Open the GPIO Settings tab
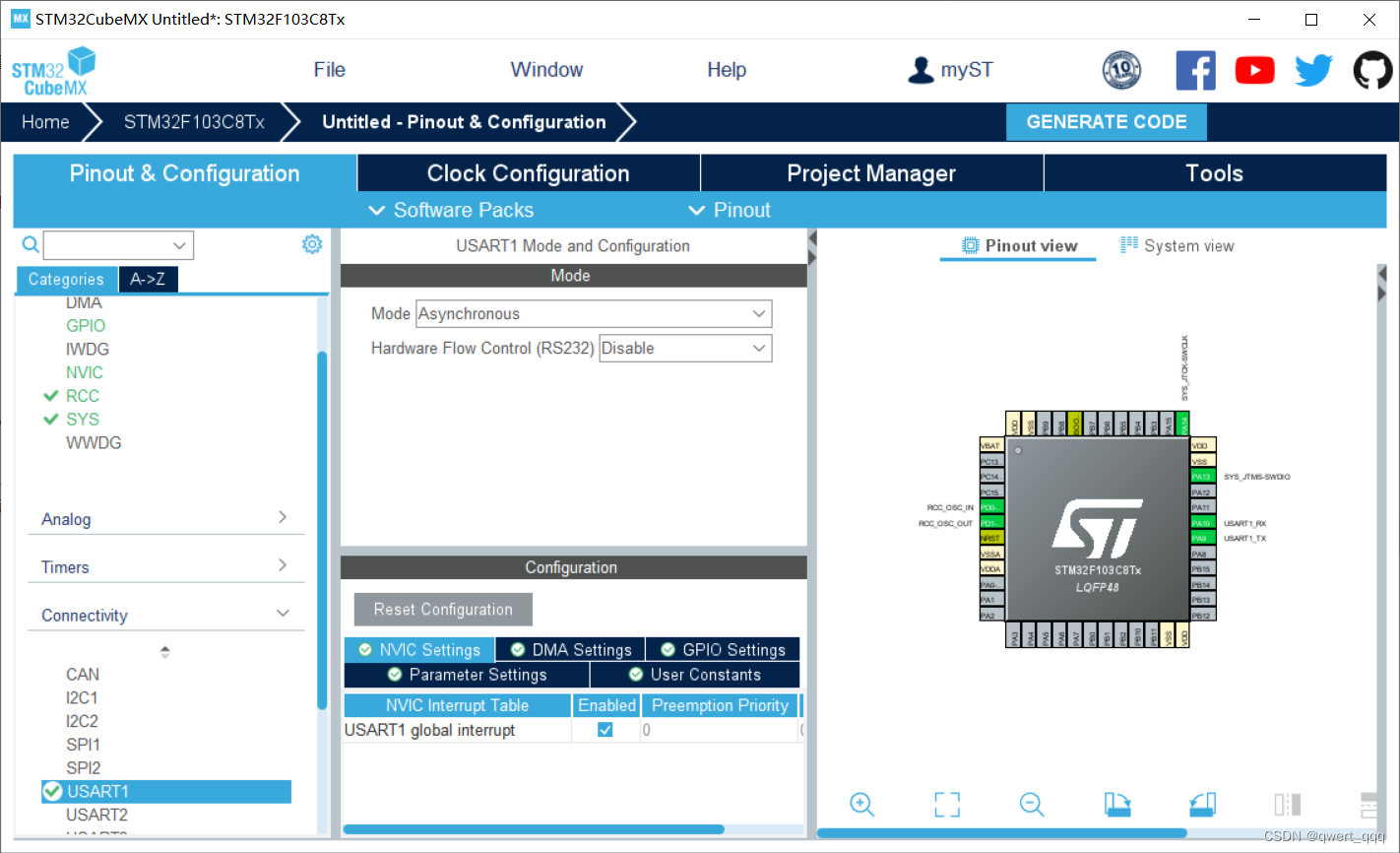Screen dimensions: 1400x853 point(723,650)
